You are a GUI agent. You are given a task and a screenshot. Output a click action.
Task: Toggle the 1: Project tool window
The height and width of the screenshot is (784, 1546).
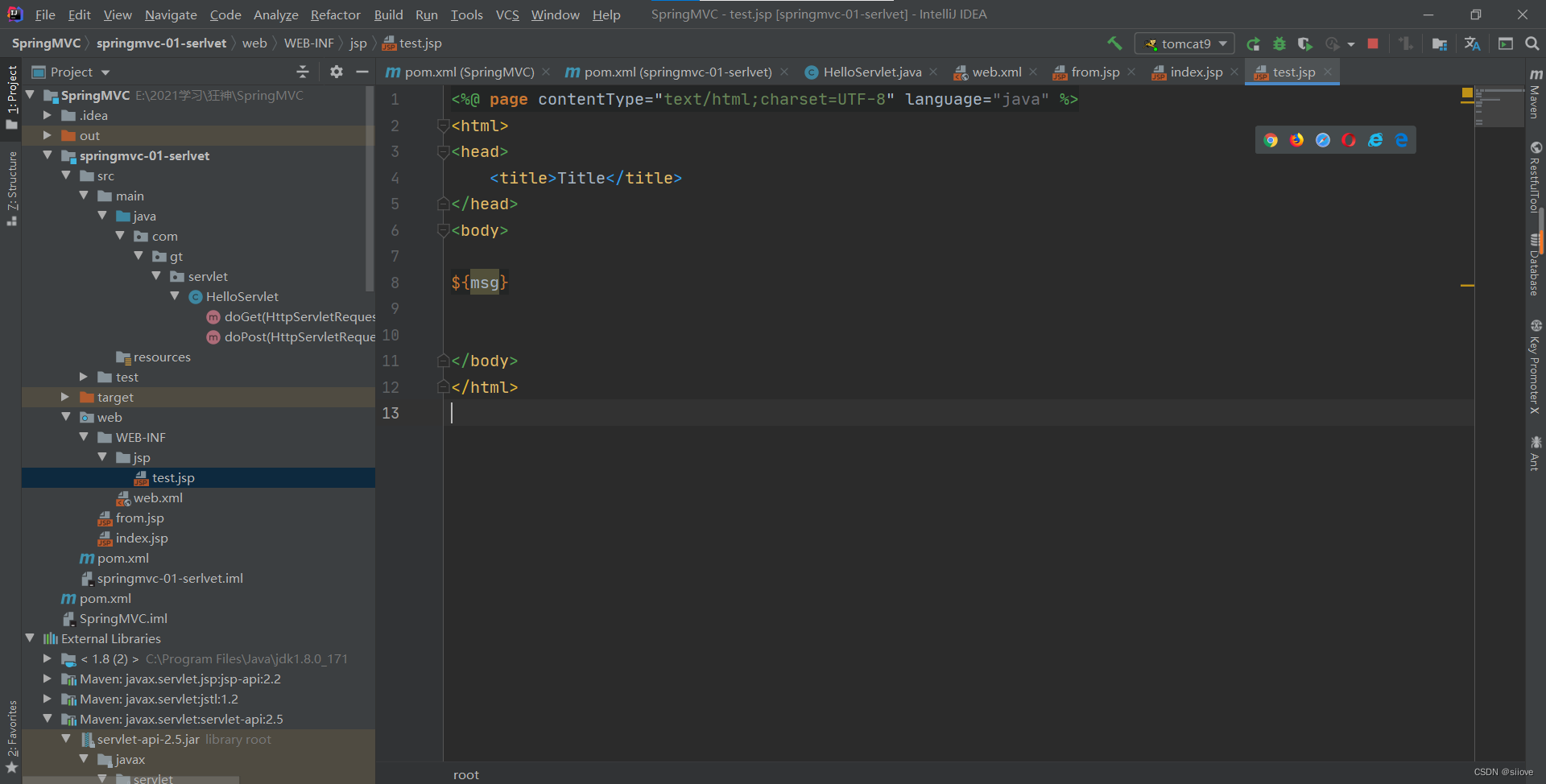pyautogui.click(x=11, y=97)
